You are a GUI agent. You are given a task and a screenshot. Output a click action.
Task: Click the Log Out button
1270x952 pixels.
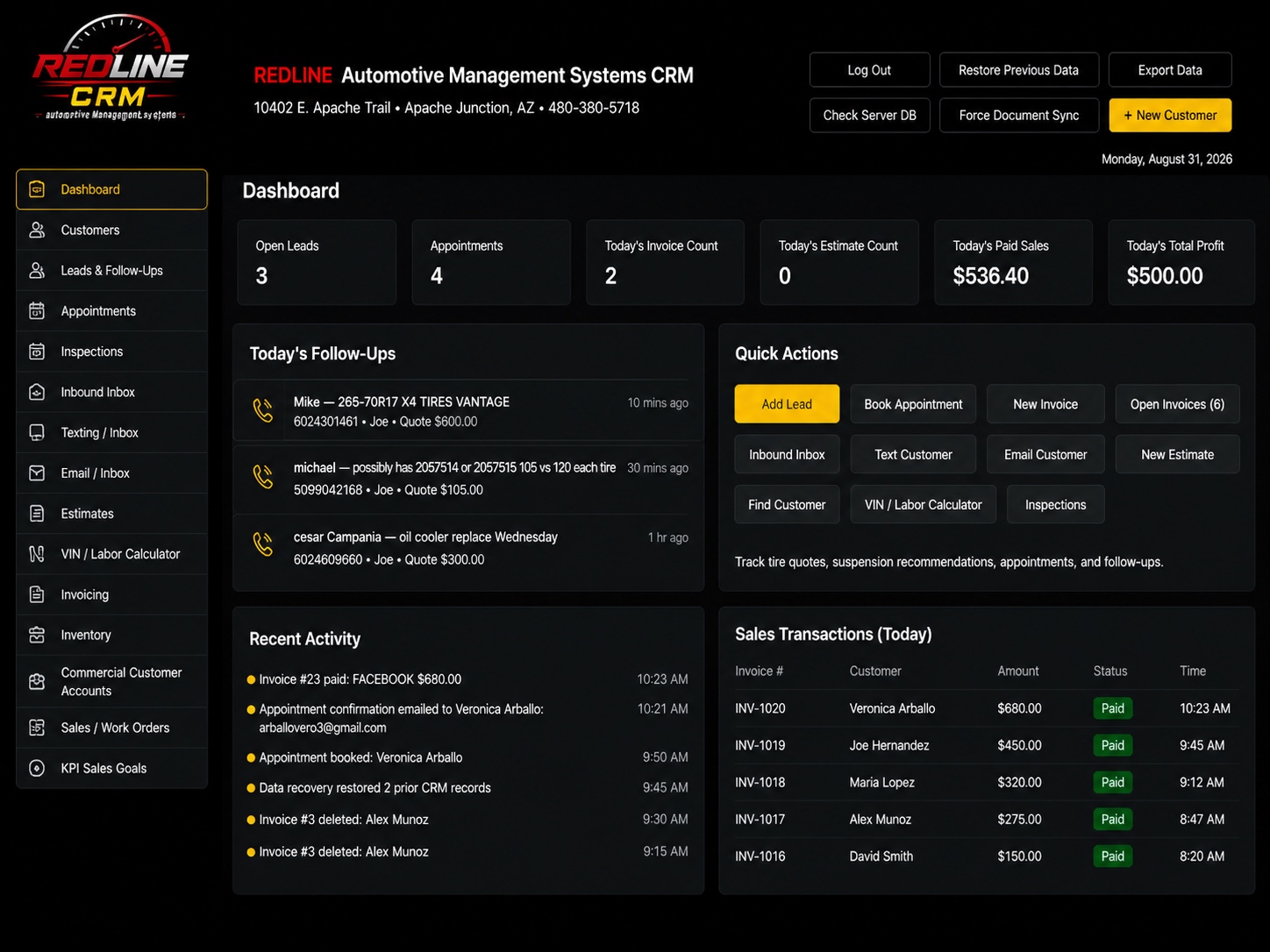(x=869, y=70)
